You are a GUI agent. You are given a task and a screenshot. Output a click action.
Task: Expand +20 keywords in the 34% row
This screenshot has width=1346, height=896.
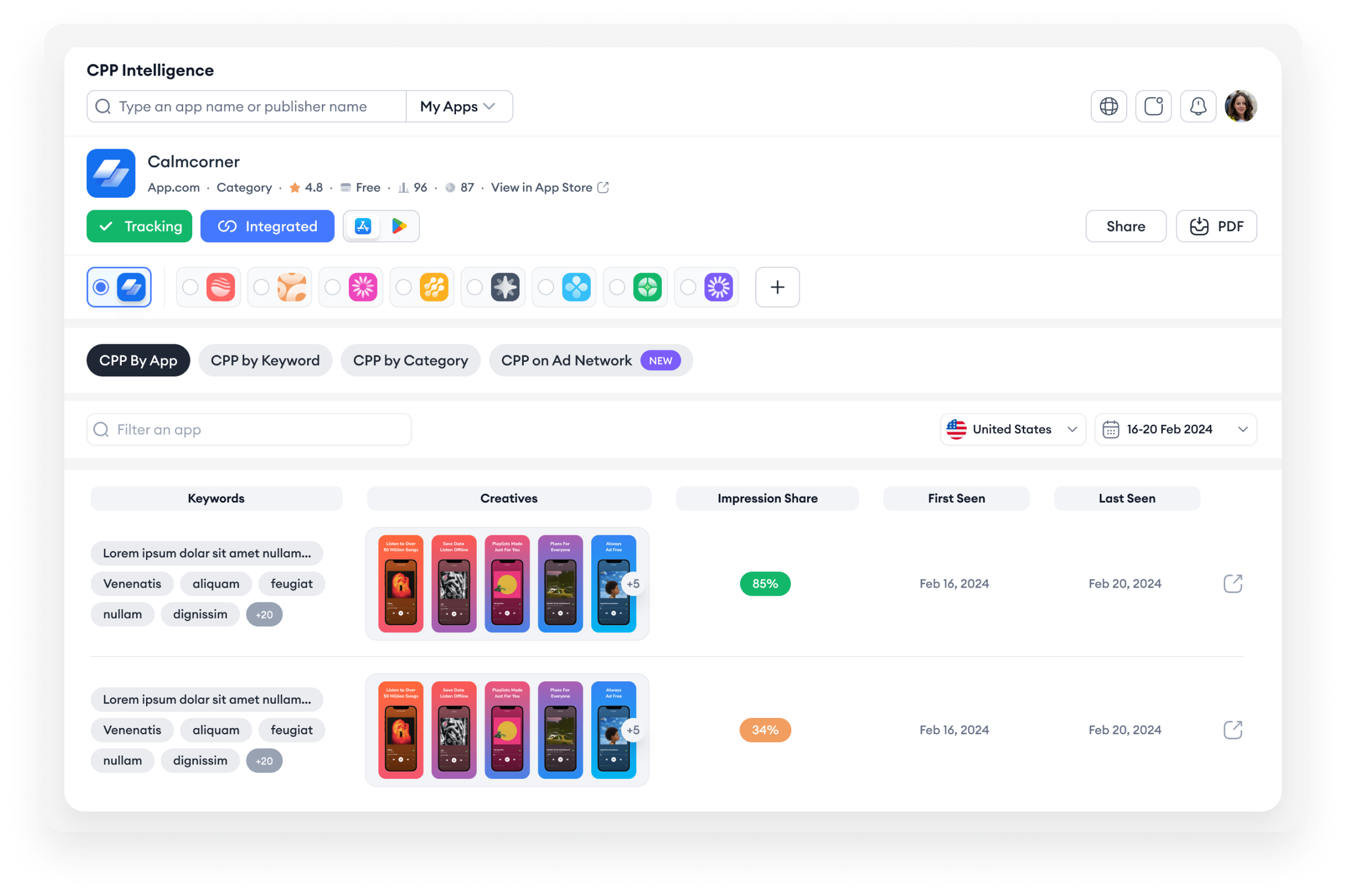click(x=264, y=761)
